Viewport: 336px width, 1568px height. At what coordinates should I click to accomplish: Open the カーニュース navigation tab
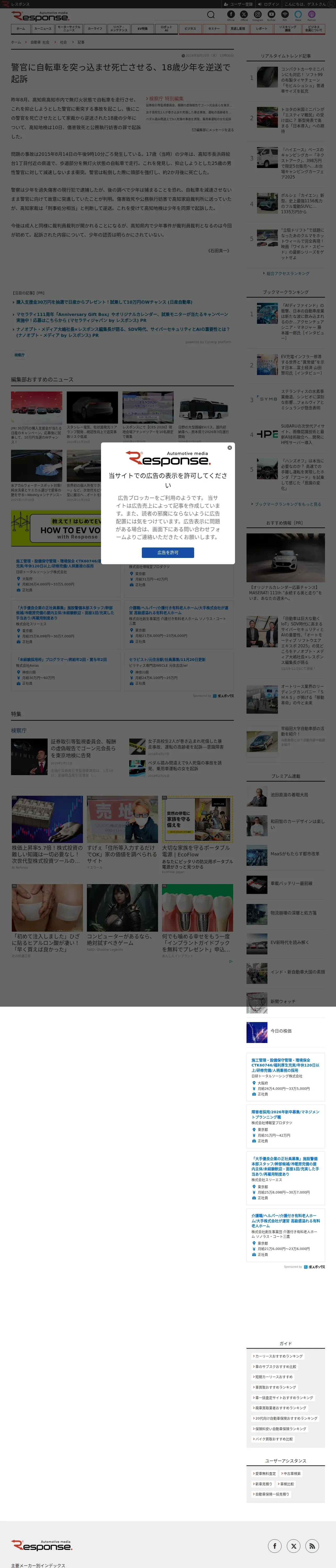click(43, 28)
